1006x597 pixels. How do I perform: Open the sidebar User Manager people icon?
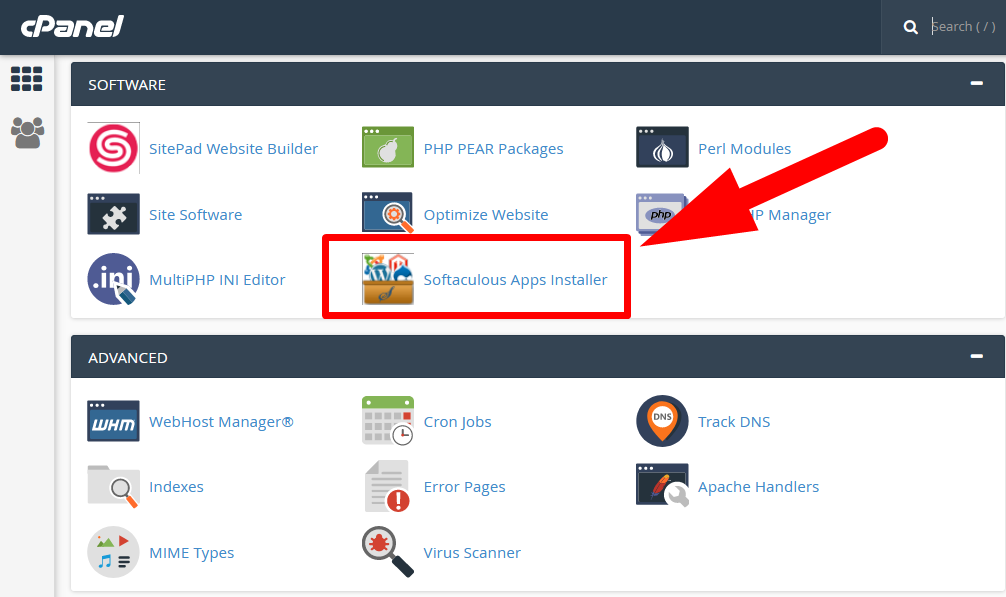[x=28, y=133]
